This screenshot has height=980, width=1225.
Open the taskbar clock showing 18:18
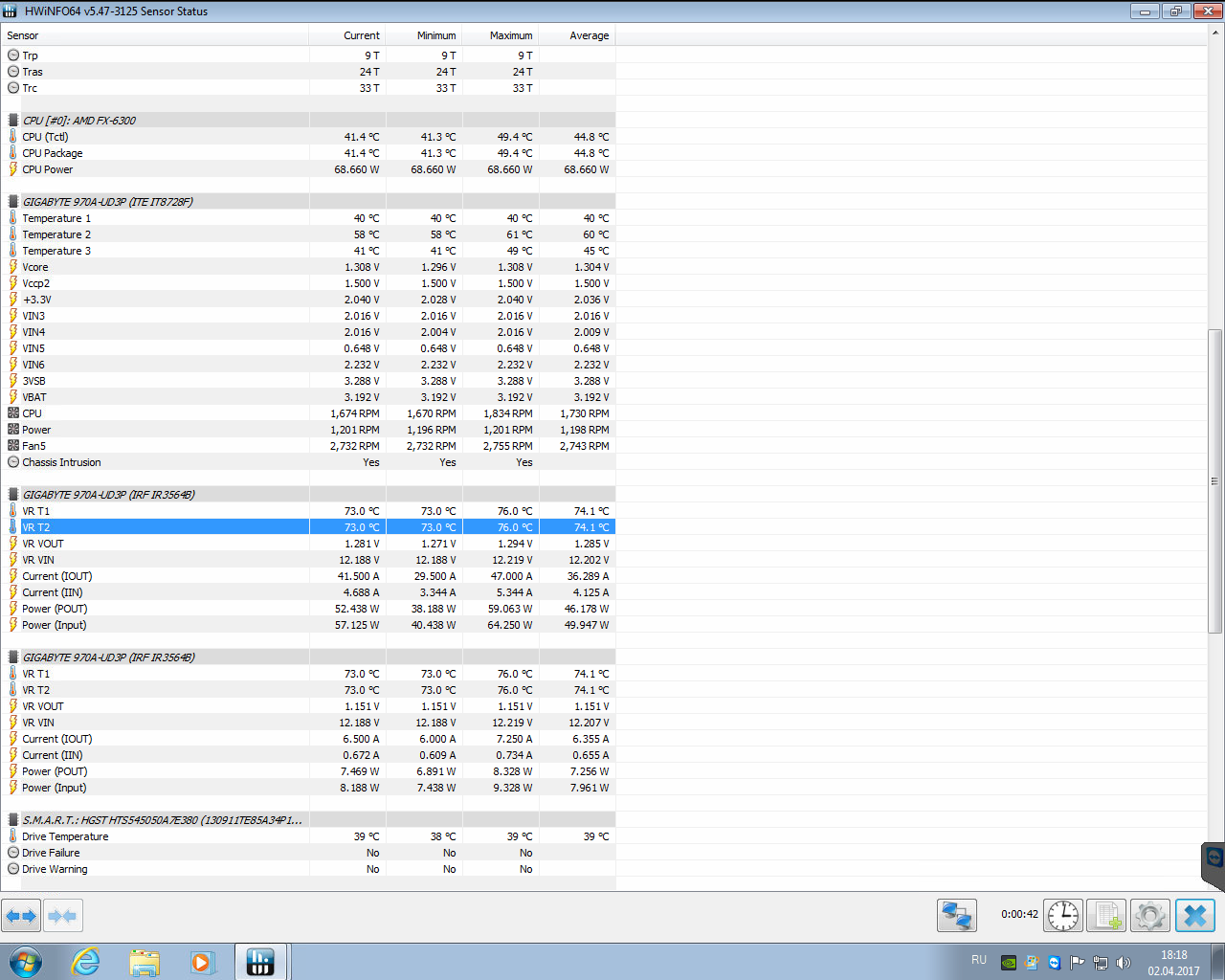(1174, 963)
